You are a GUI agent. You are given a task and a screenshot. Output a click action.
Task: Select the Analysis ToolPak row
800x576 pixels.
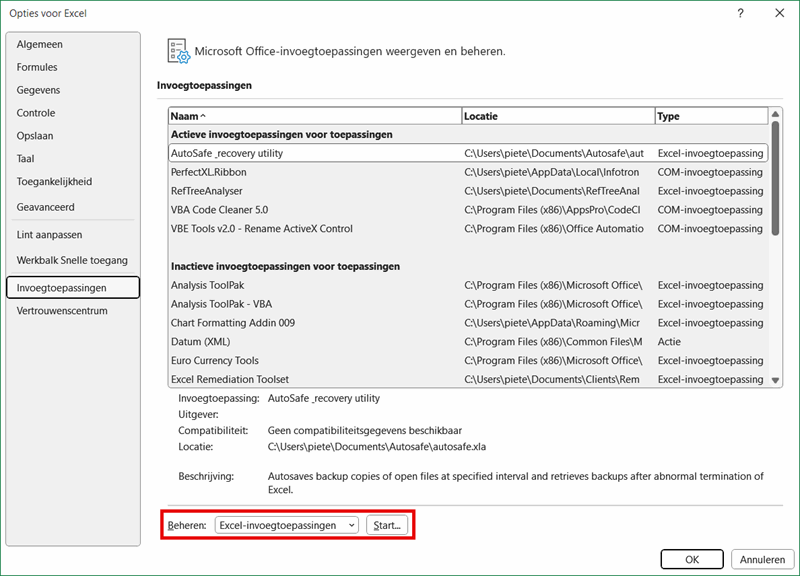(468, 285)
